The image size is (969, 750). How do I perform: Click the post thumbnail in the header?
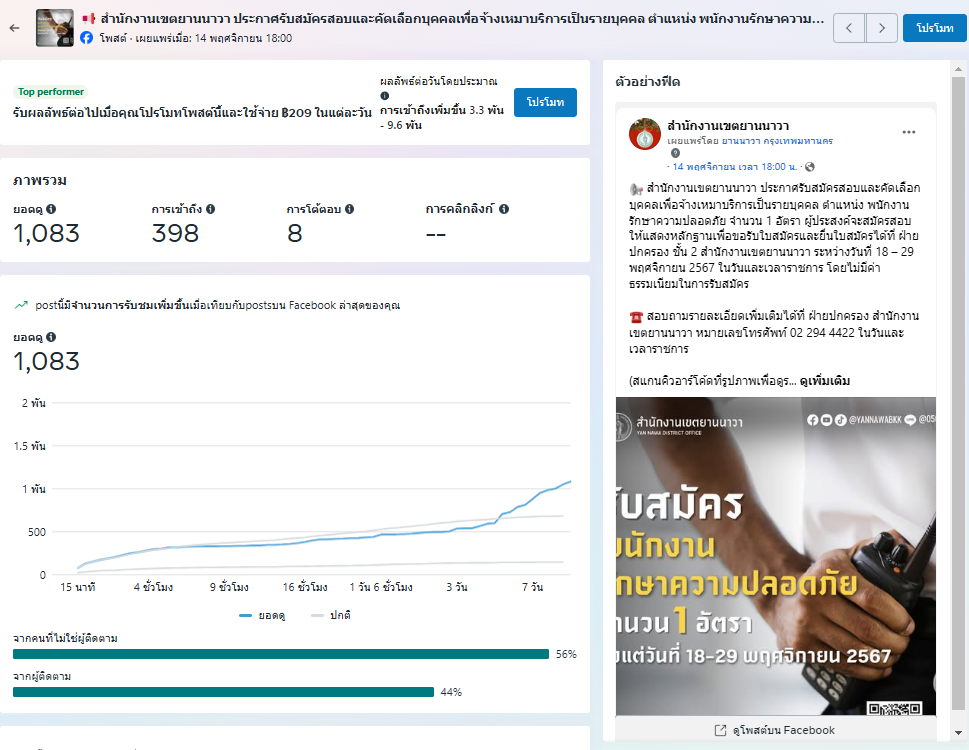pos(50,28)
